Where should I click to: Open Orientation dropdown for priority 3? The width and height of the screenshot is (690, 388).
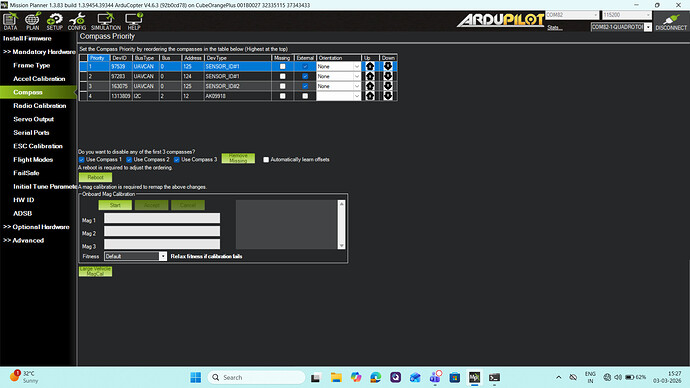pos(356,86)
